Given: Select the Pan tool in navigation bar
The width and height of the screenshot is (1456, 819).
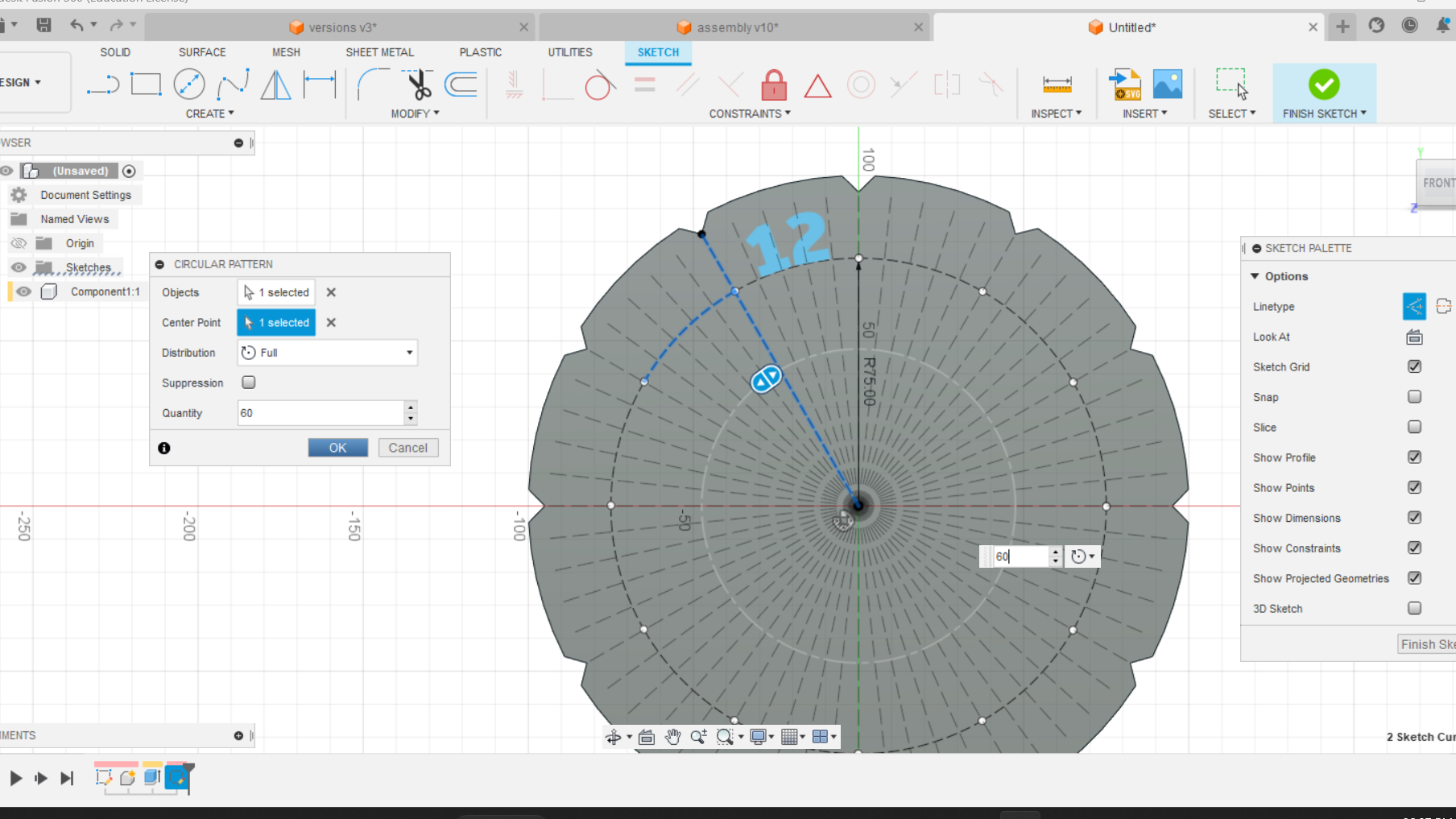Looking at the screenshot, I should click(x=672, y=736).
